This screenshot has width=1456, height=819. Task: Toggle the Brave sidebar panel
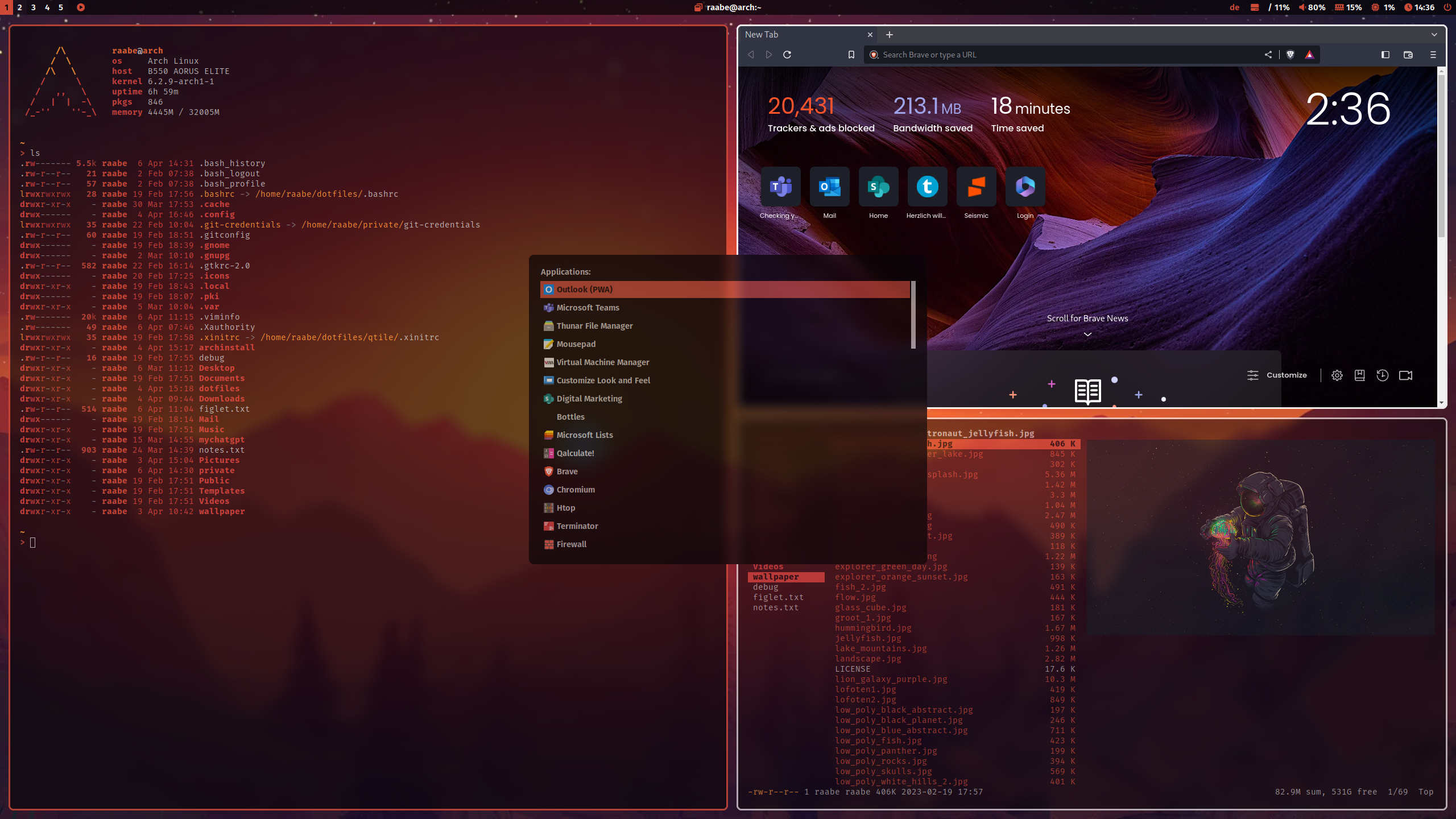(x=1385, y=55)
